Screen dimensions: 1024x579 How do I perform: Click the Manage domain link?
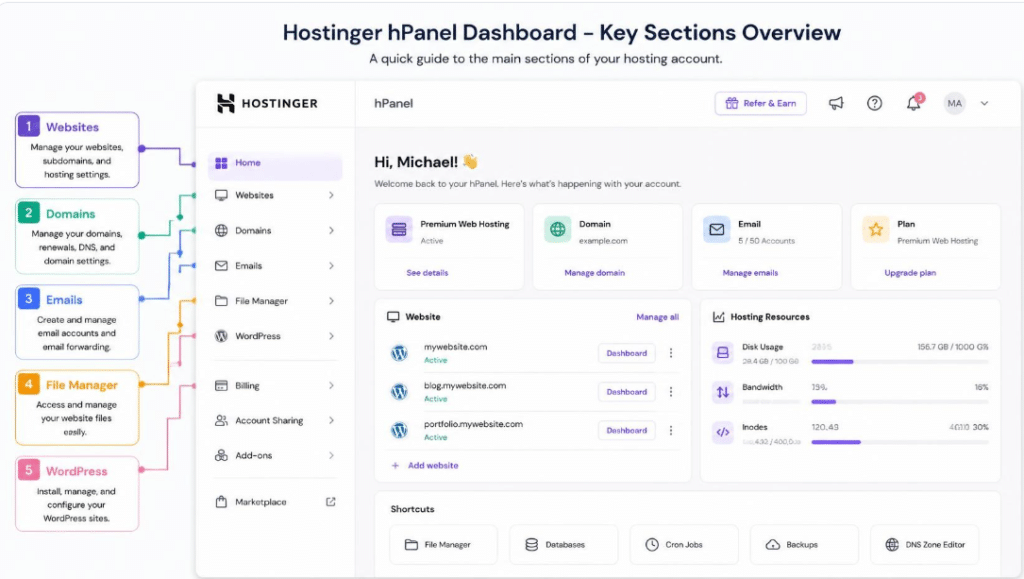coord(594,273)
